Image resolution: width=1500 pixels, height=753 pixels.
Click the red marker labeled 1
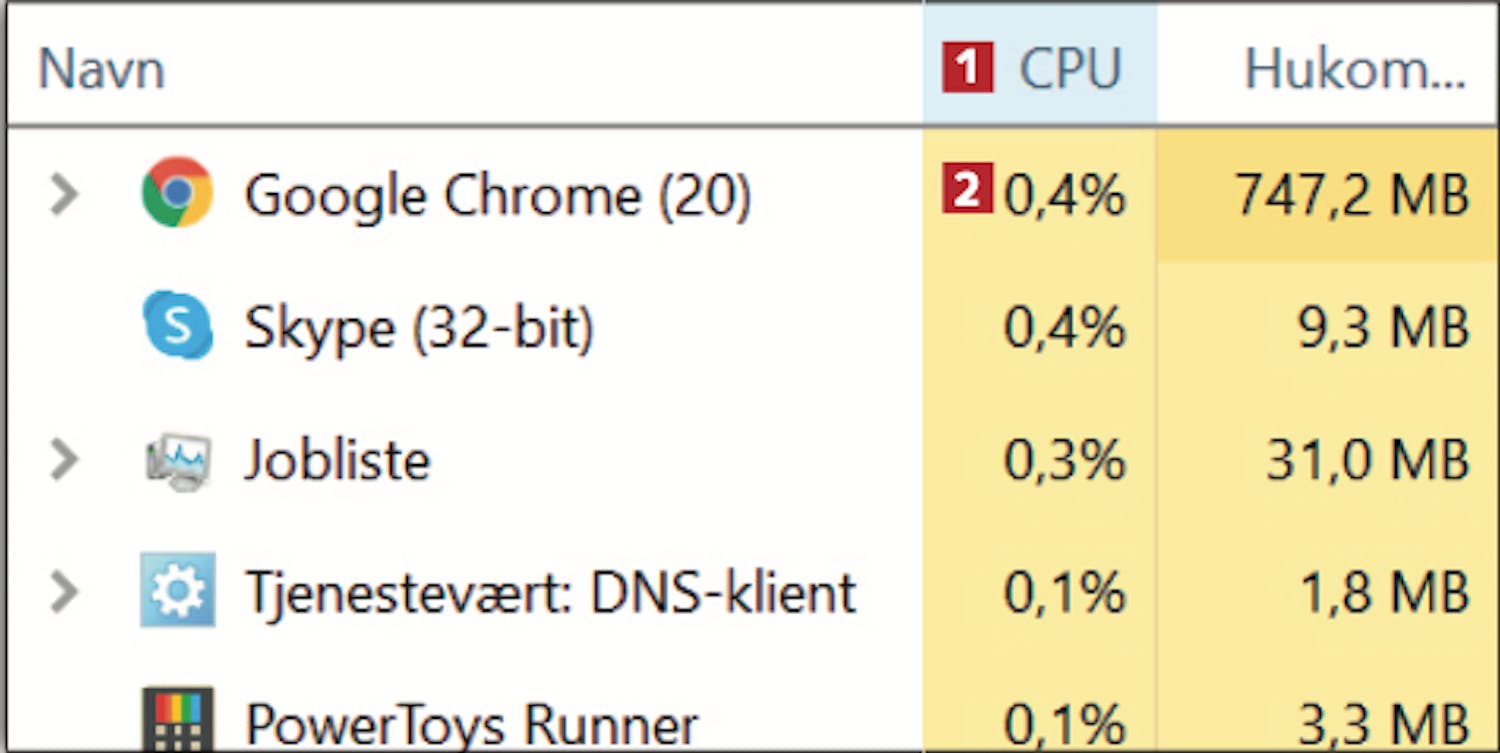[967, 70]
